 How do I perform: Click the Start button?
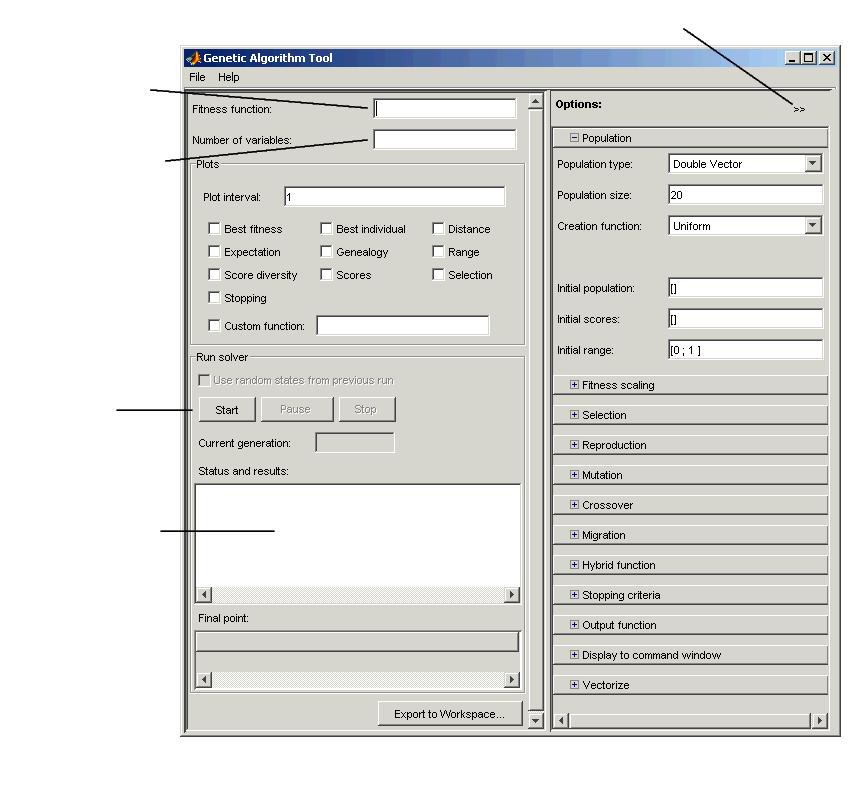point(227,409)
